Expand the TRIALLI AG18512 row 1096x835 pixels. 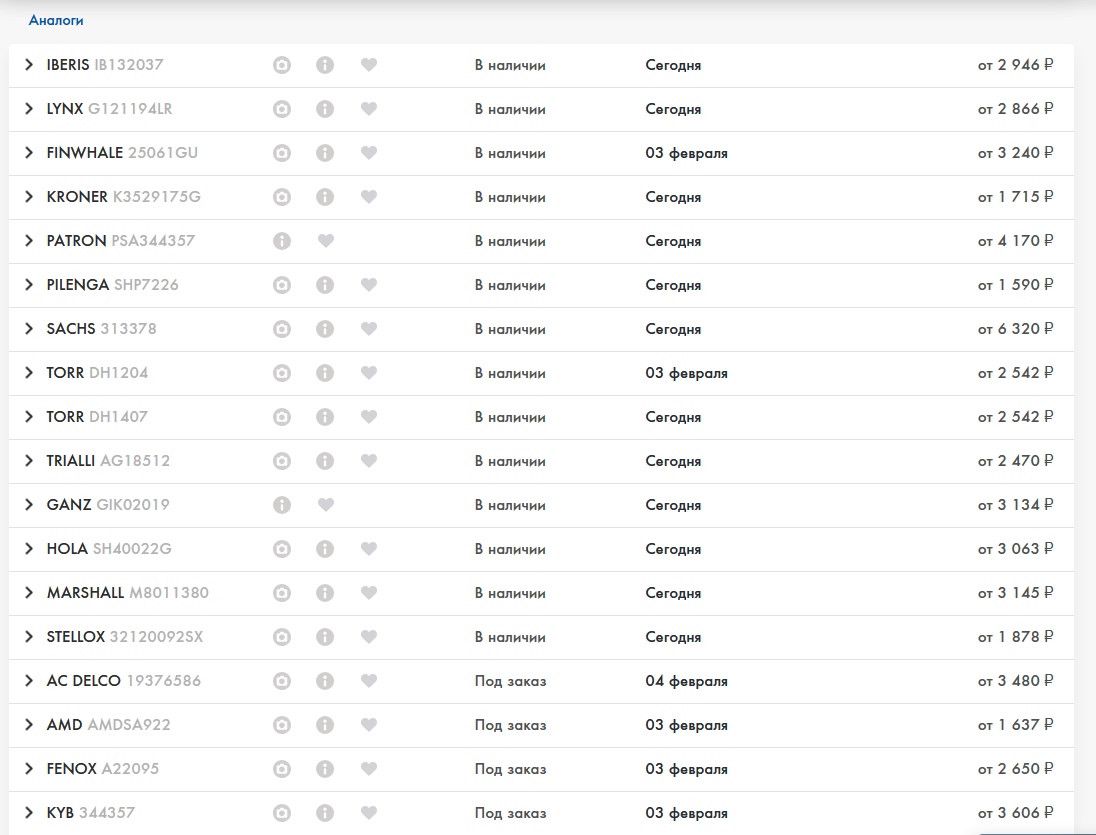(29, 461)
